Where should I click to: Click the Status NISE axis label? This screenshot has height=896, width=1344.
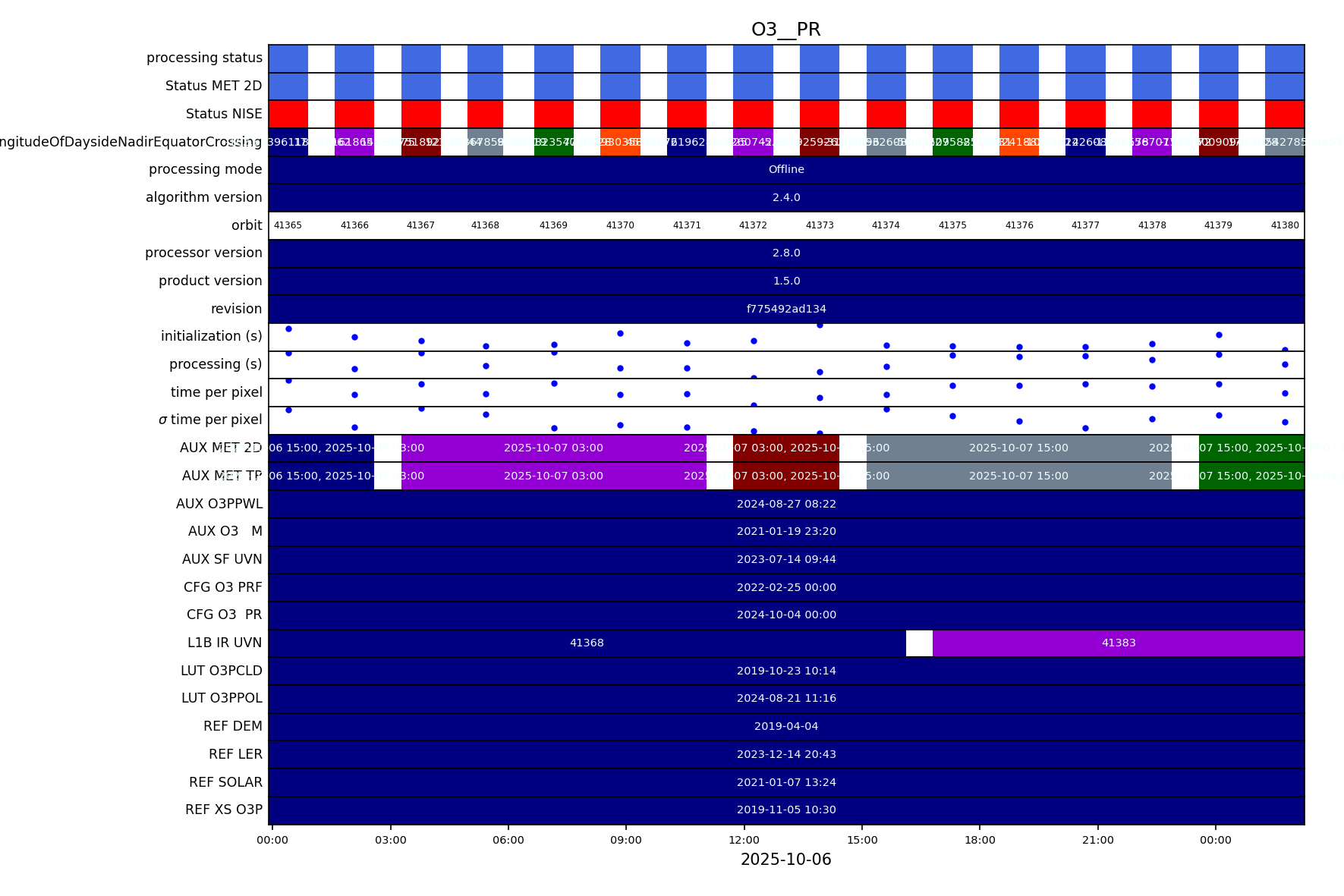pyautogui.click(x=224, y=114)
